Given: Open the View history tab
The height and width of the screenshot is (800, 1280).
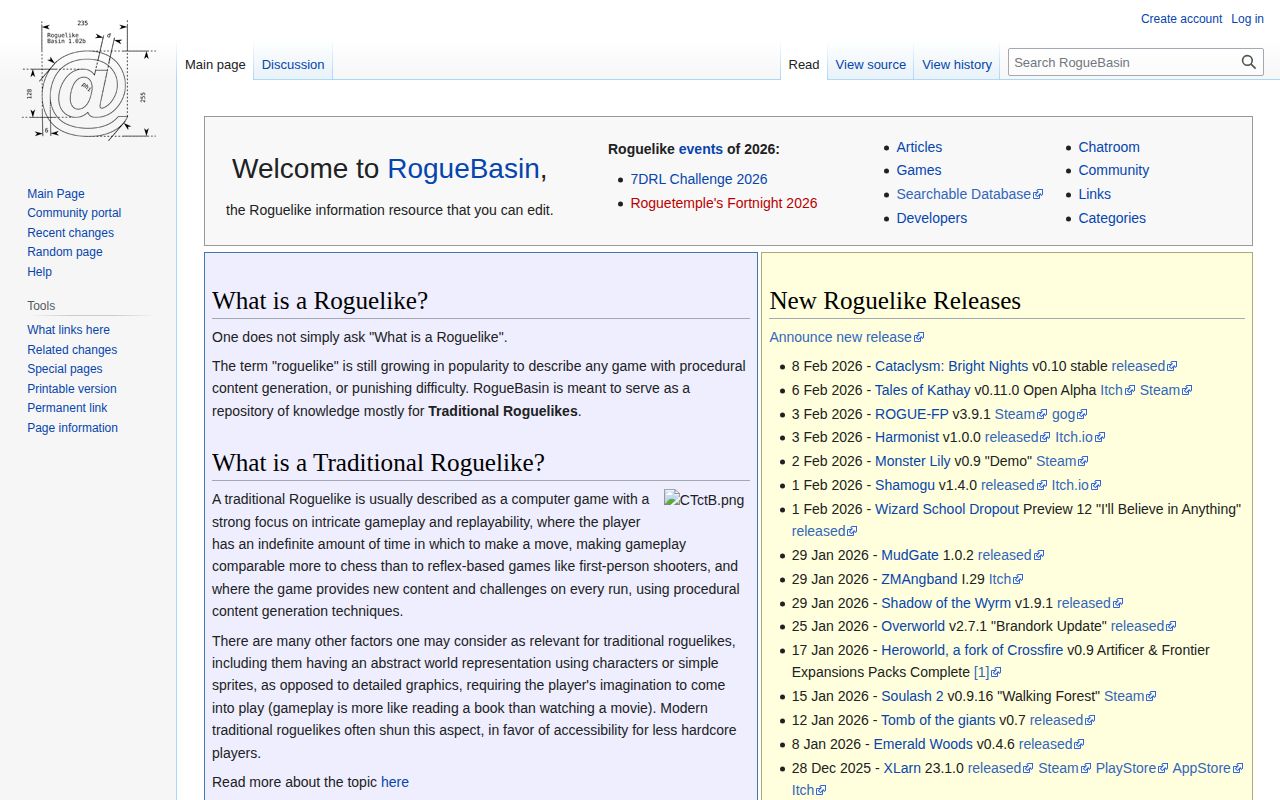Looking at the screenshot, I should pos(956,64).
